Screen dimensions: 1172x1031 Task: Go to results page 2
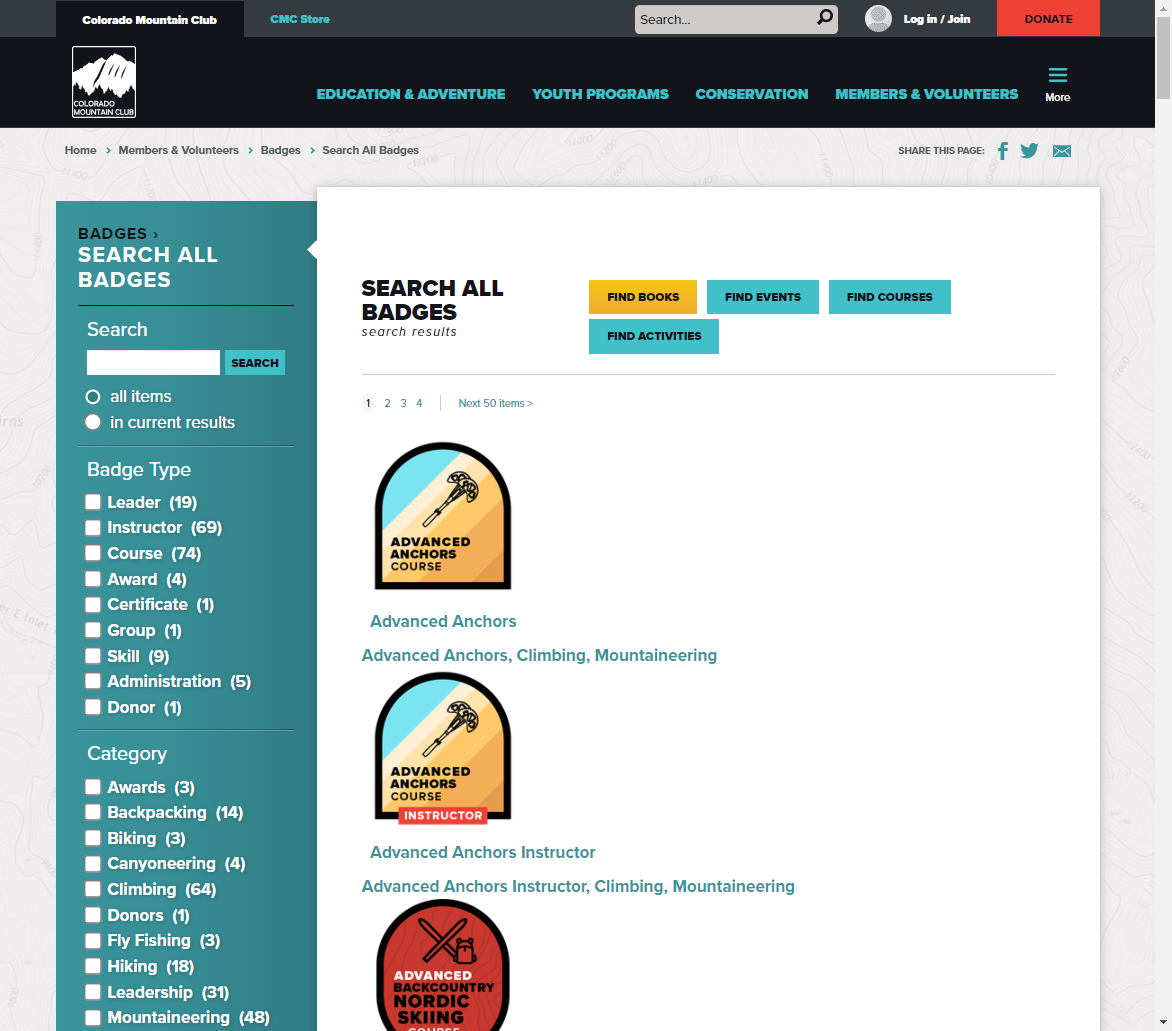387,403
